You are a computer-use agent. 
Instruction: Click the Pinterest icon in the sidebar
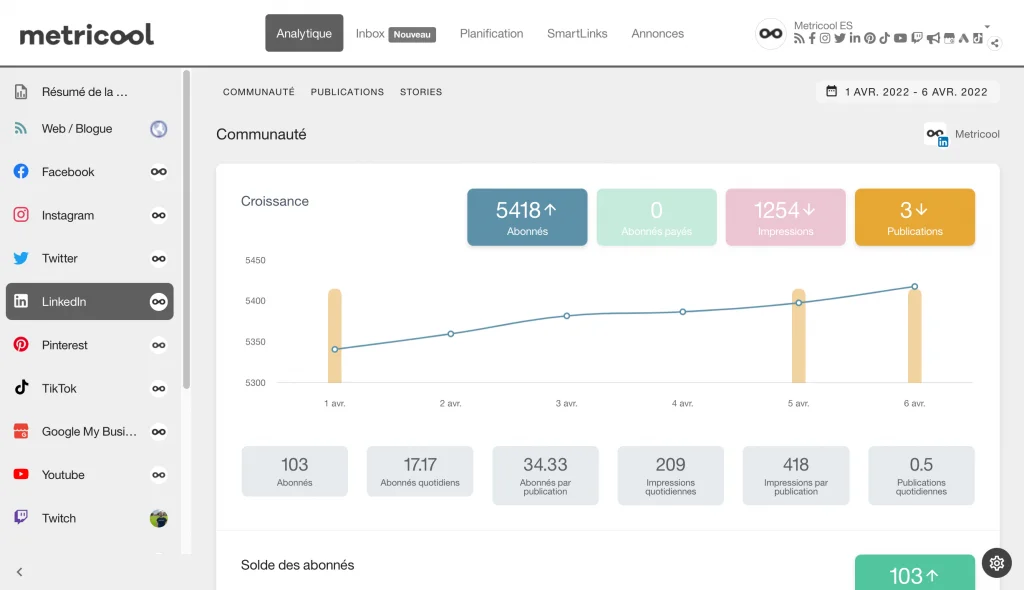[x=21, y=344]
